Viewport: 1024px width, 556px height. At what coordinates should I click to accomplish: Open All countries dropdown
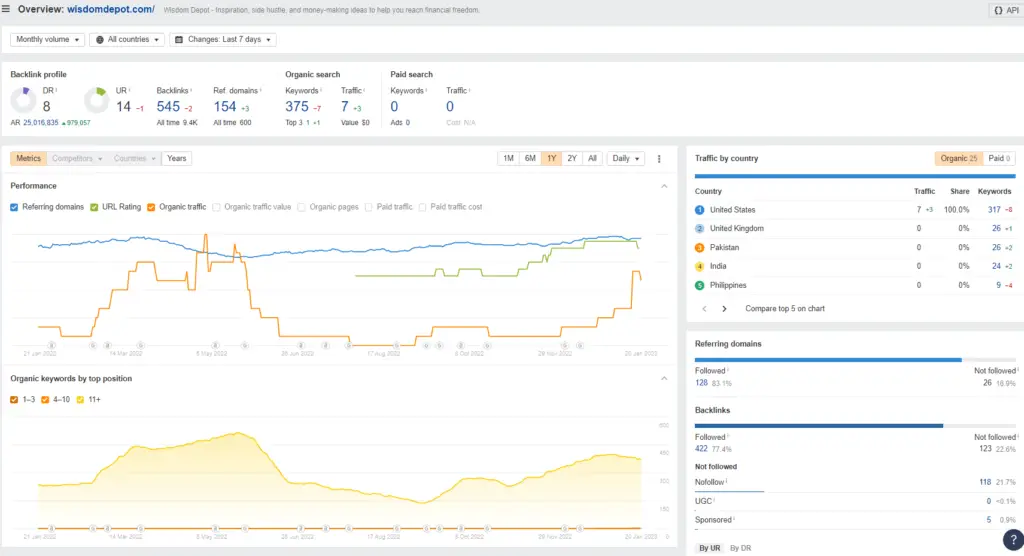(127, 40)
